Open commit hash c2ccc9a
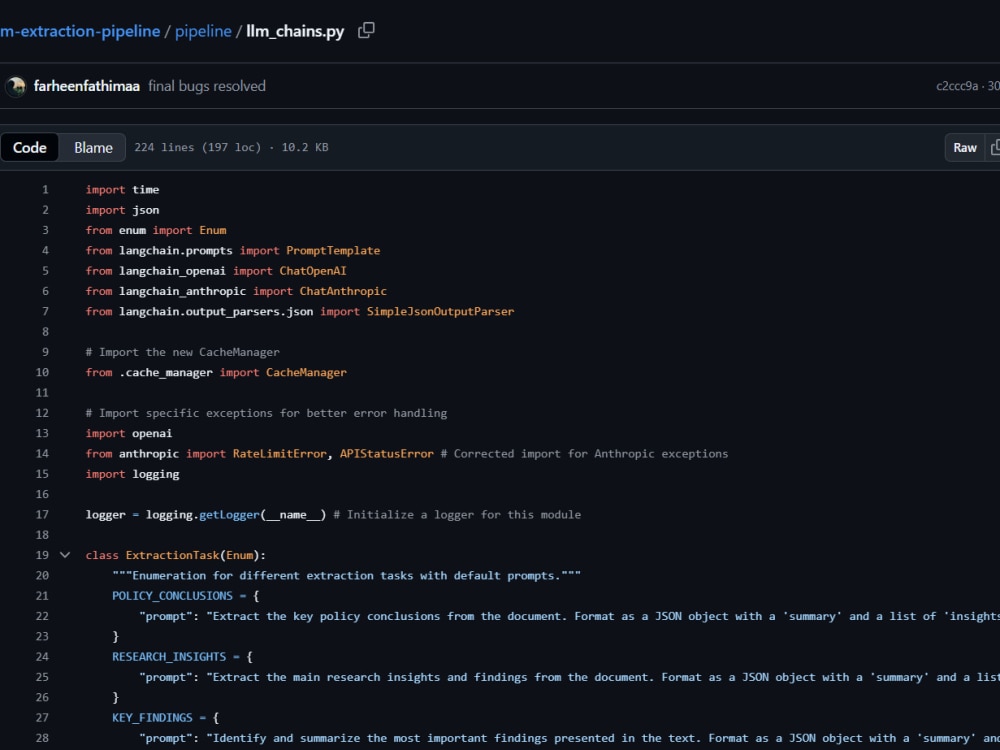The width and height of the screenshot is (1000, 750). [x=957, y=86]
